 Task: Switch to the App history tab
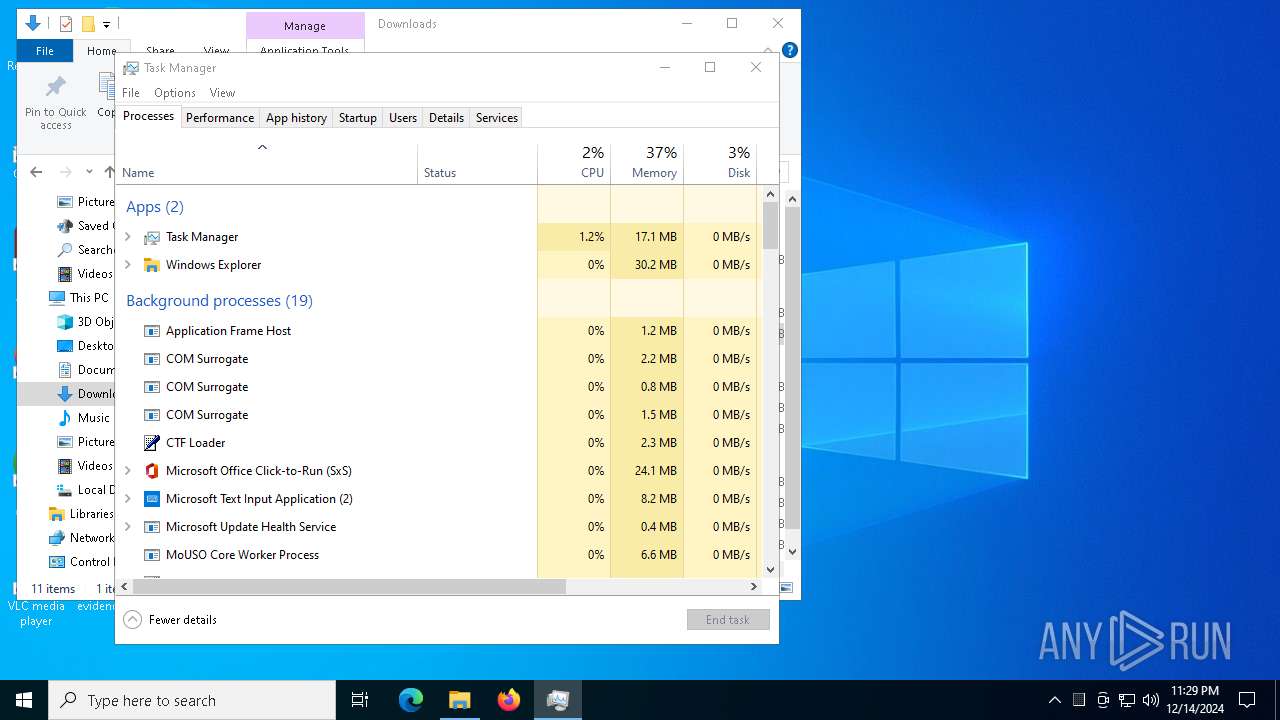pos(296,117)
